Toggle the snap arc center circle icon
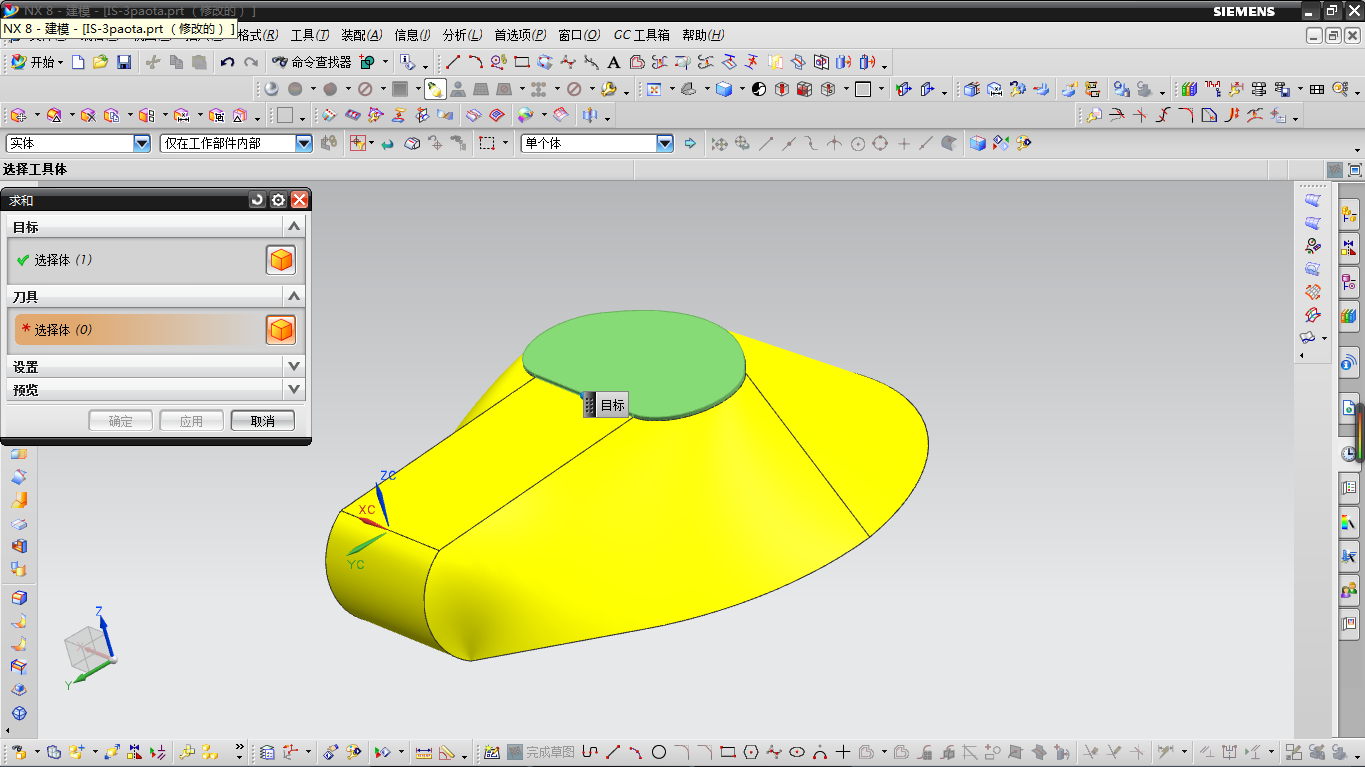This screenshot has height=767, width=1365. tap(858, 144)
